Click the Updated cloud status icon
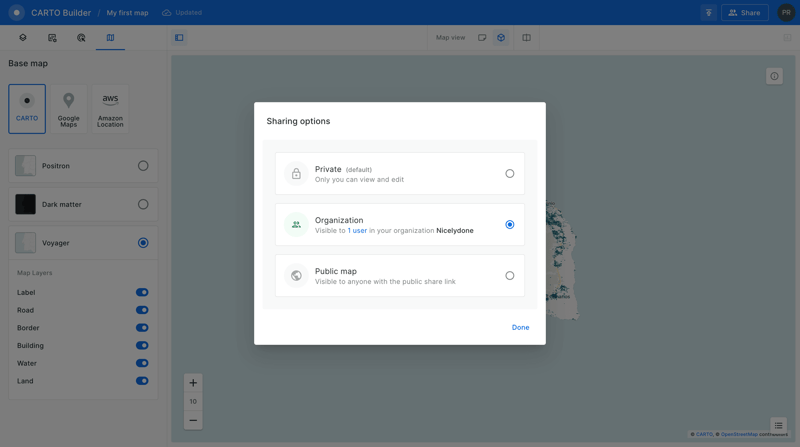The image size is (800, 447). point(167,13)
